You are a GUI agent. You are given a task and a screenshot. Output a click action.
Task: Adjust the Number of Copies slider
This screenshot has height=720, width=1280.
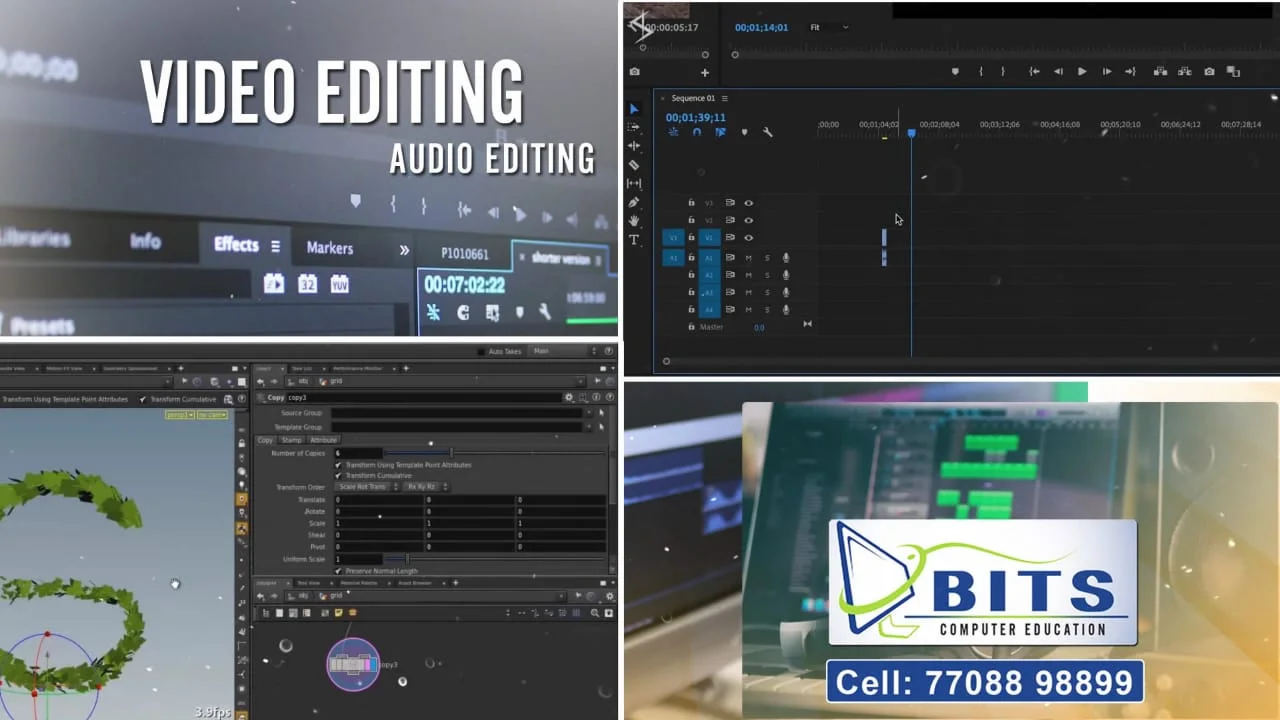[x=495, y=453]
